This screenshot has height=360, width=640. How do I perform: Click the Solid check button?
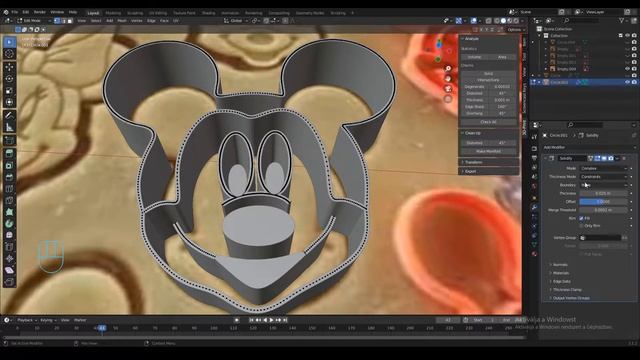pyautogui.click(x=489, y=73)
